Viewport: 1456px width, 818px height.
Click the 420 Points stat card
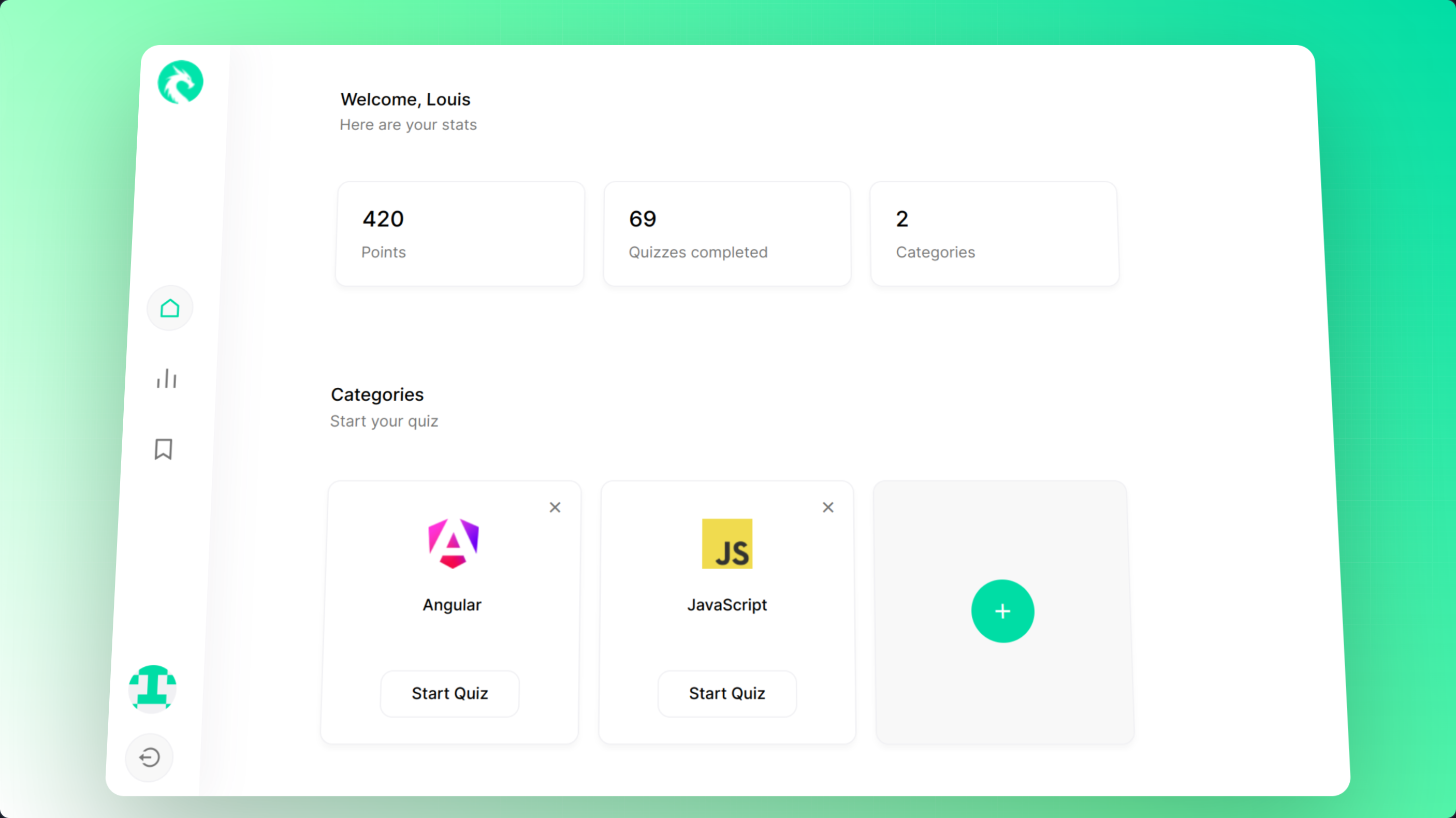[x=460, y=233]
